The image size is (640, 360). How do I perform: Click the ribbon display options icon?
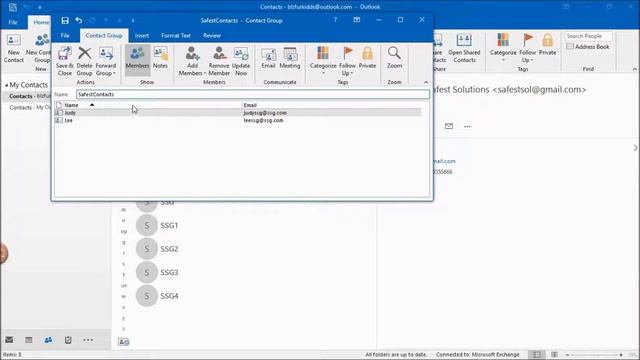click(357, 20)
